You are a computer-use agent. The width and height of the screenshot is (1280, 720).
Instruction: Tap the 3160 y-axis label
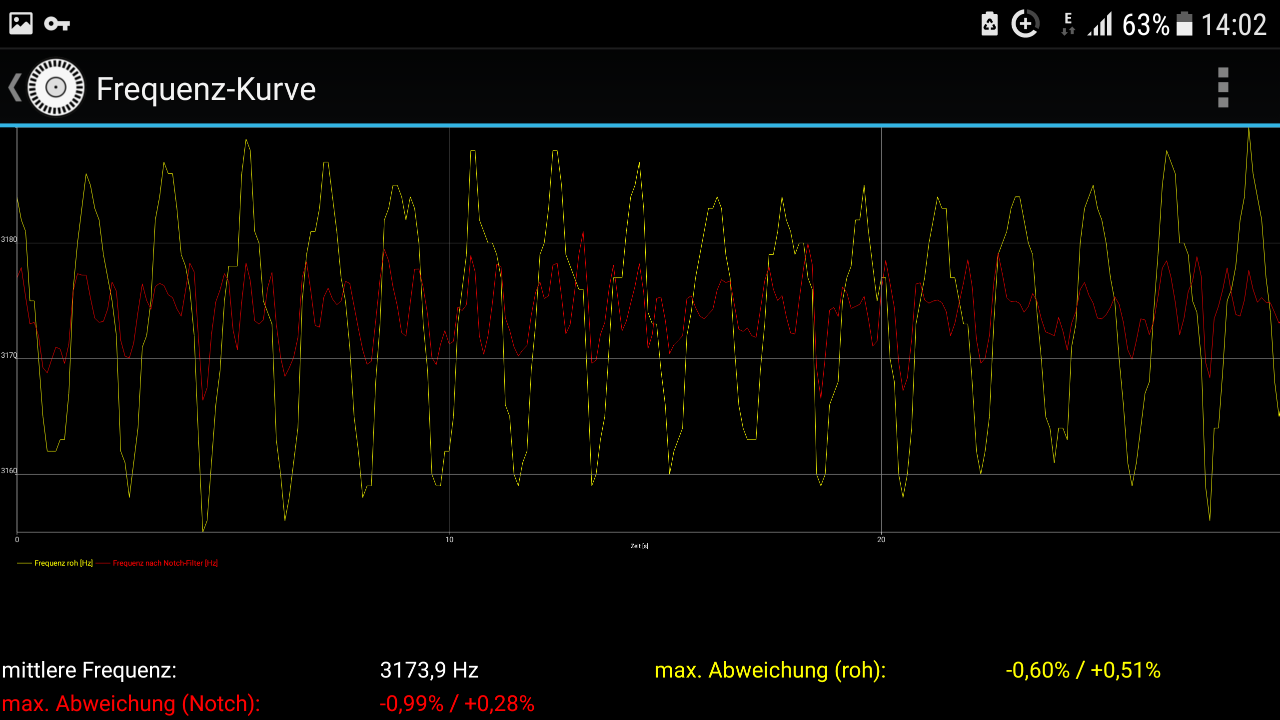coord(9,470)
